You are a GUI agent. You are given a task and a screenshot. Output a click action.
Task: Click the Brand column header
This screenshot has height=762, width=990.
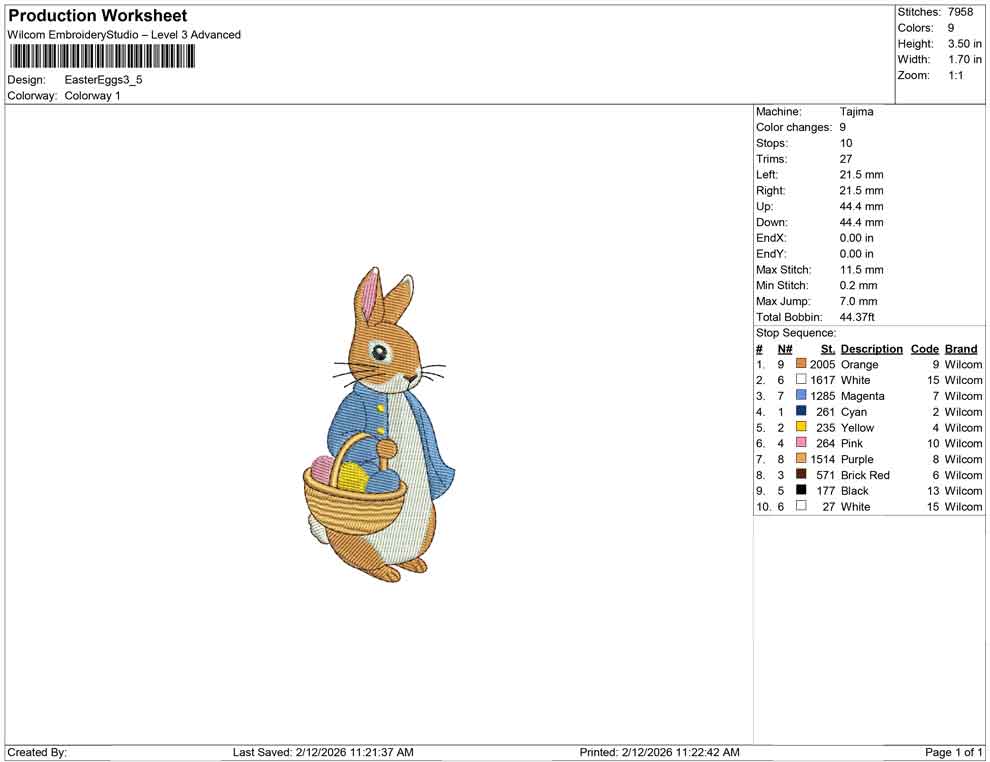pyautogui.click(x=961, y=349)
